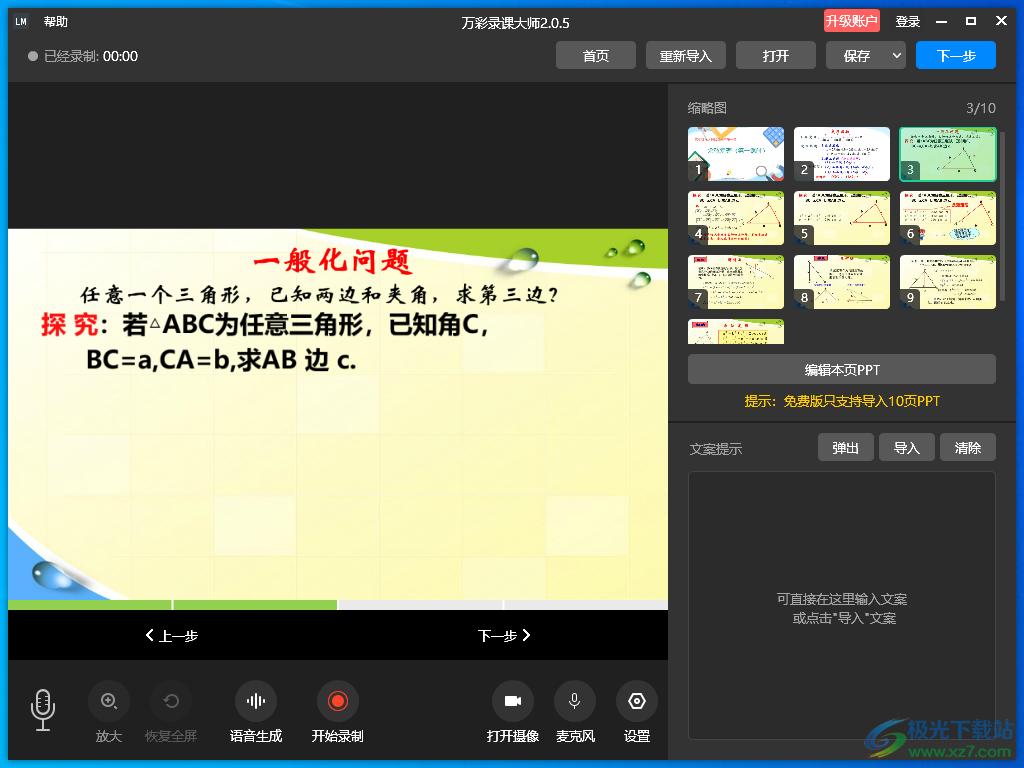Image resolution: width=1024 pixels, height=768 pixels.
Task: Click the 重新导入 re-import button
Action: click(x=686, y=56)
